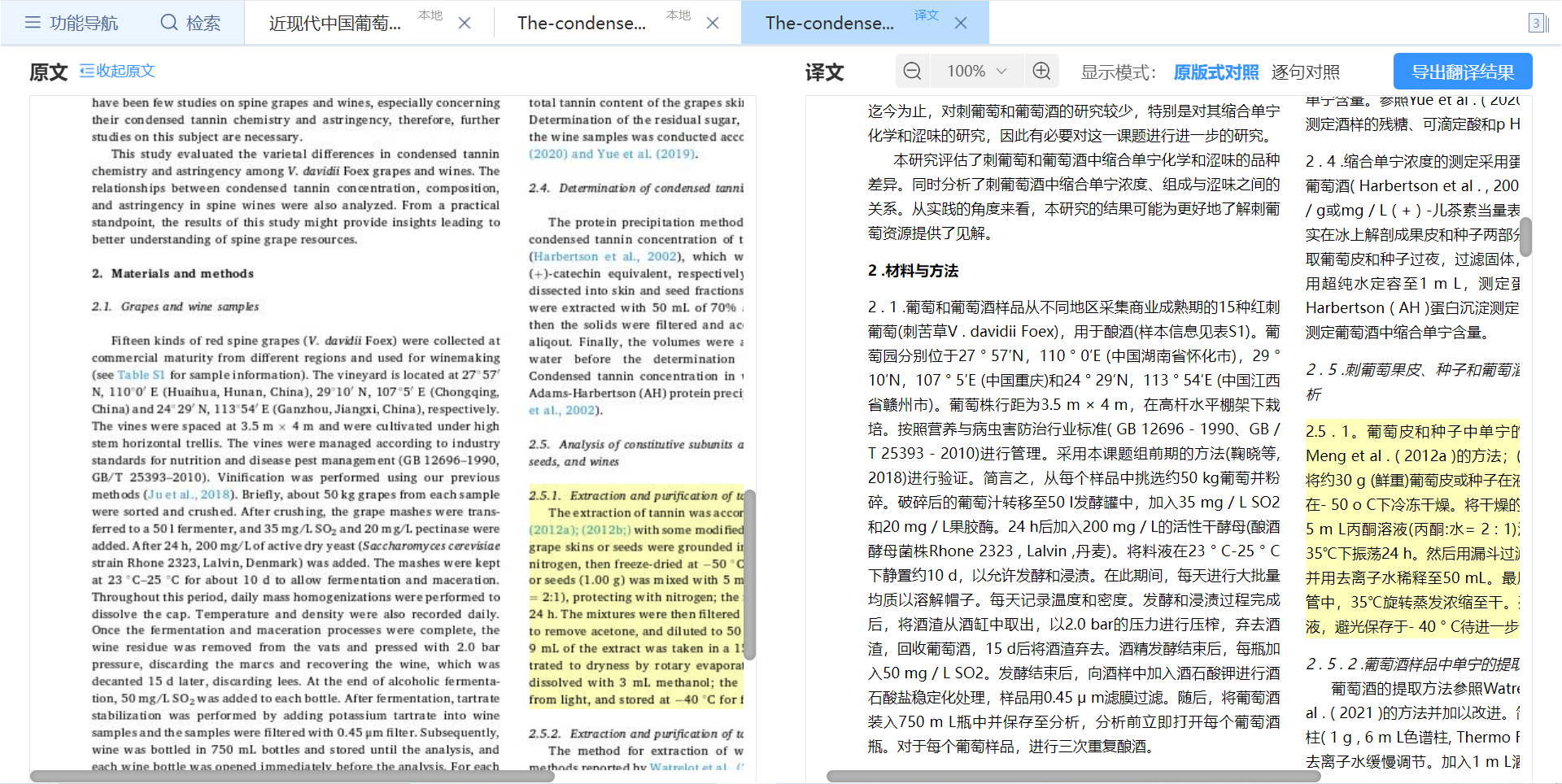This screenshot has width=1562, height=784.
Task: Click the 检索 search icon
Action: point(169,22)
